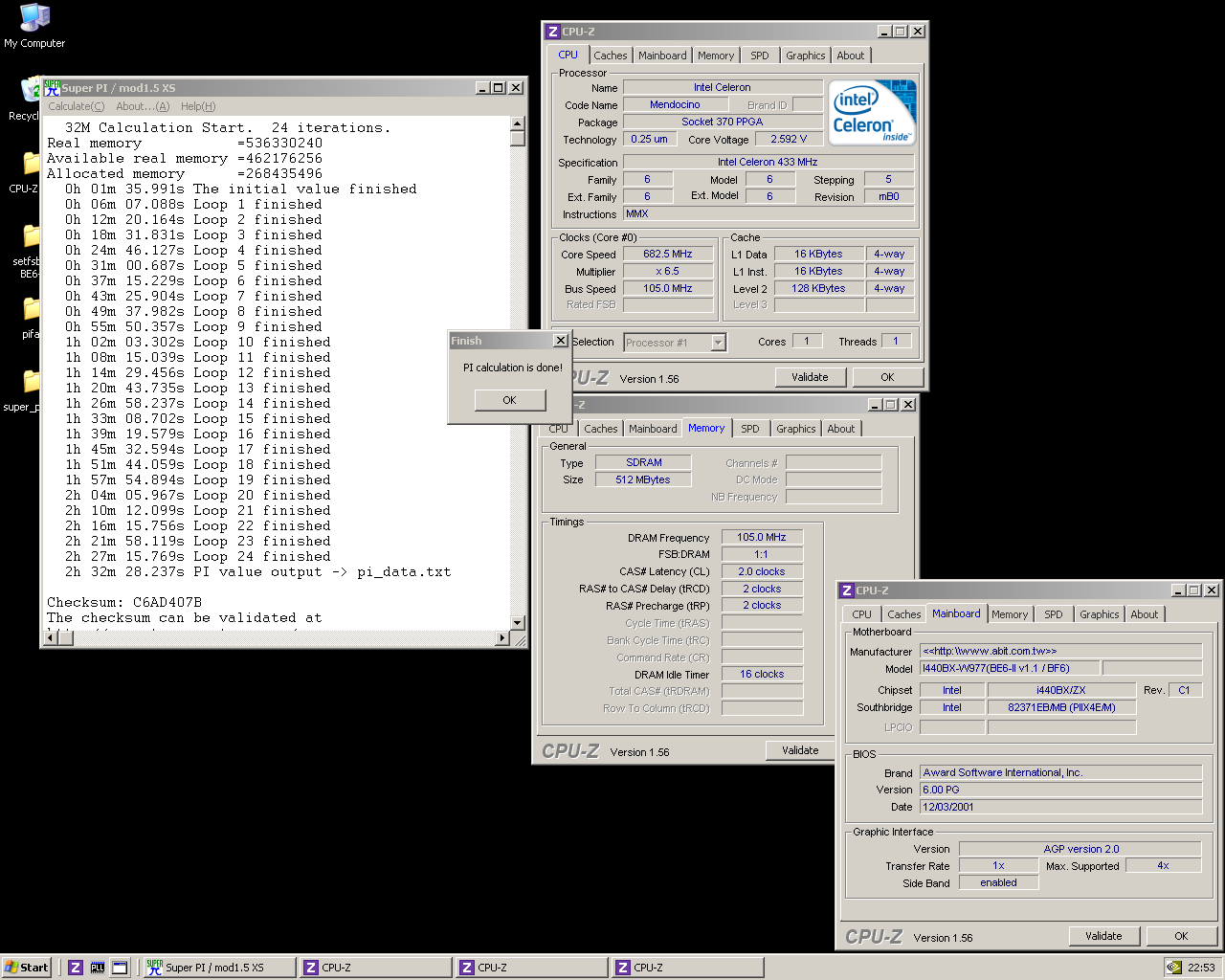Open the Caches tab in the Memory CPU-Z window

601,429
